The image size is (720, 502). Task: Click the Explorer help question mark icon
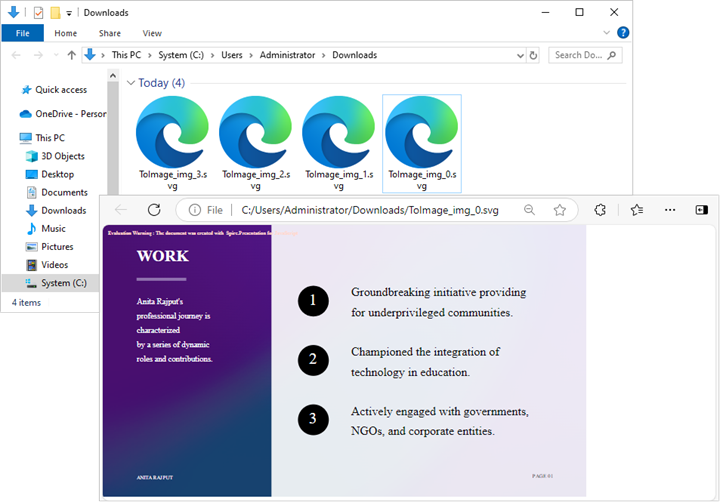pyautogui.click(x=623, y=33)
